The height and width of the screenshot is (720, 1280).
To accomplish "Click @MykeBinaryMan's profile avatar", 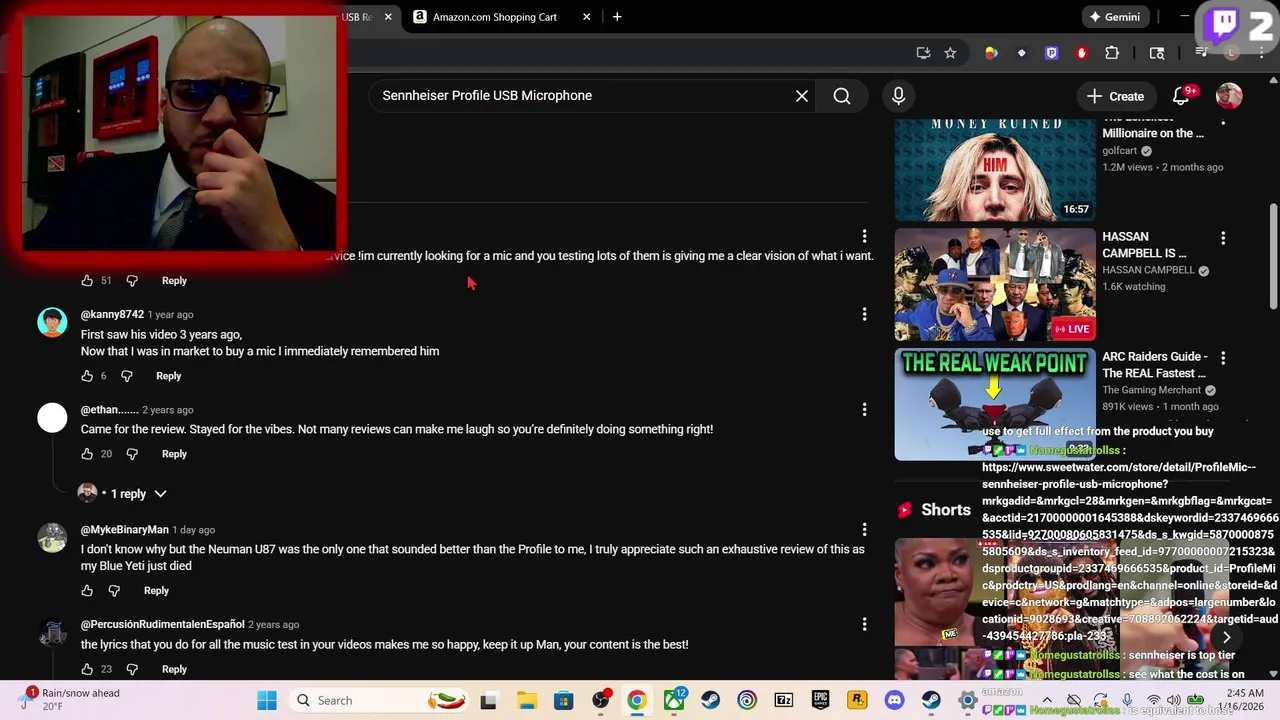I will pos(52,538).
